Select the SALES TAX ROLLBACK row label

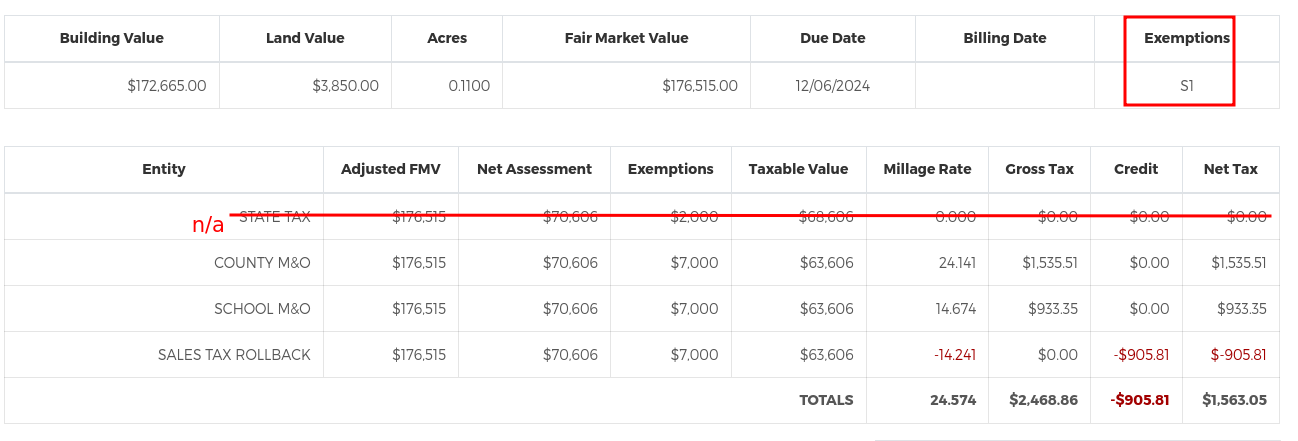click(234, 355)
